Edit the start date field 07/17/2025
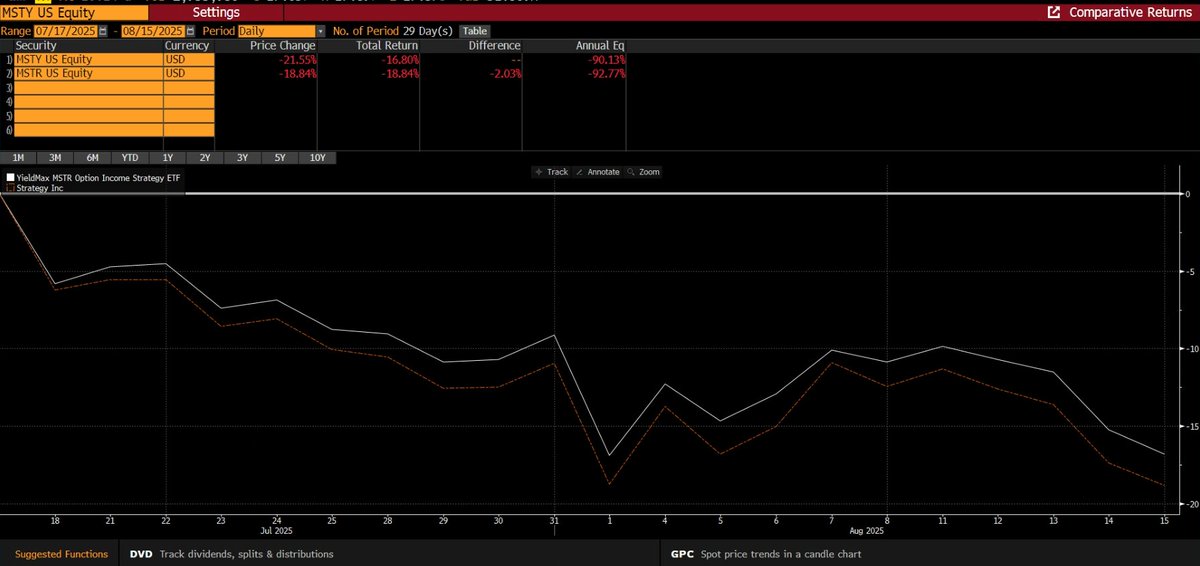The image size is (1200, 566). 65,31
